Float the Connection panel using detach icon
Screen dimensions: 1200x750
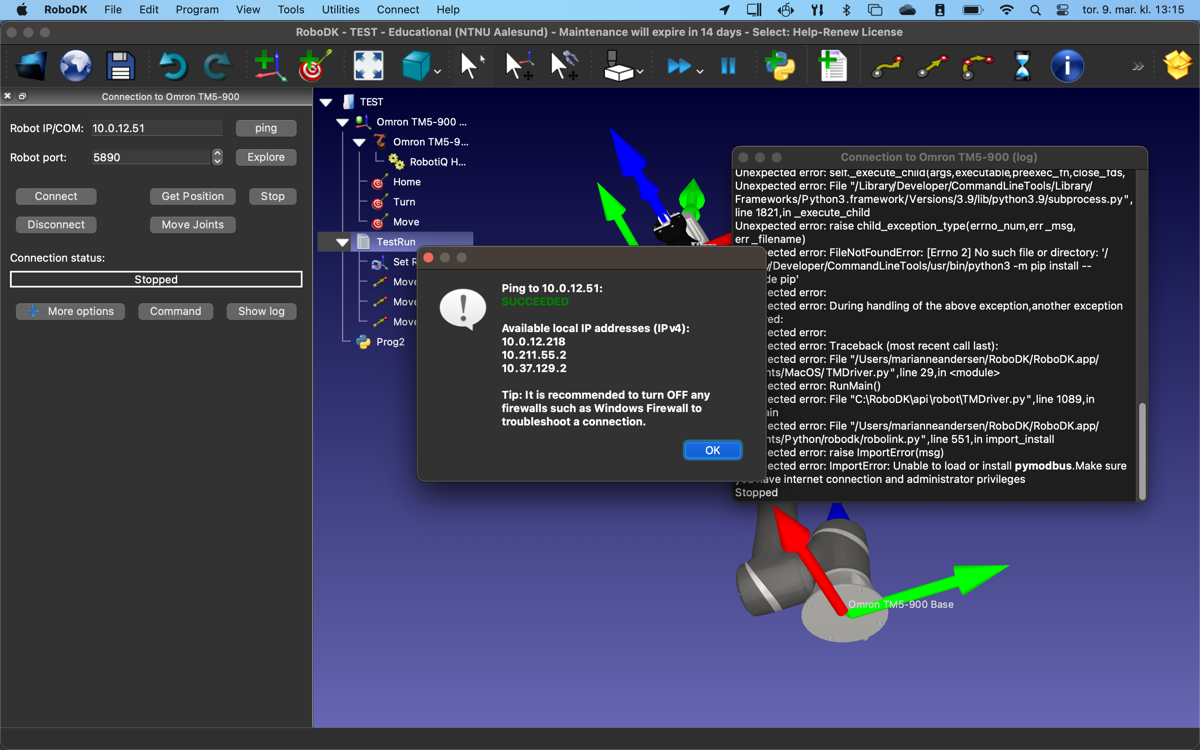[x=22, y=97]
